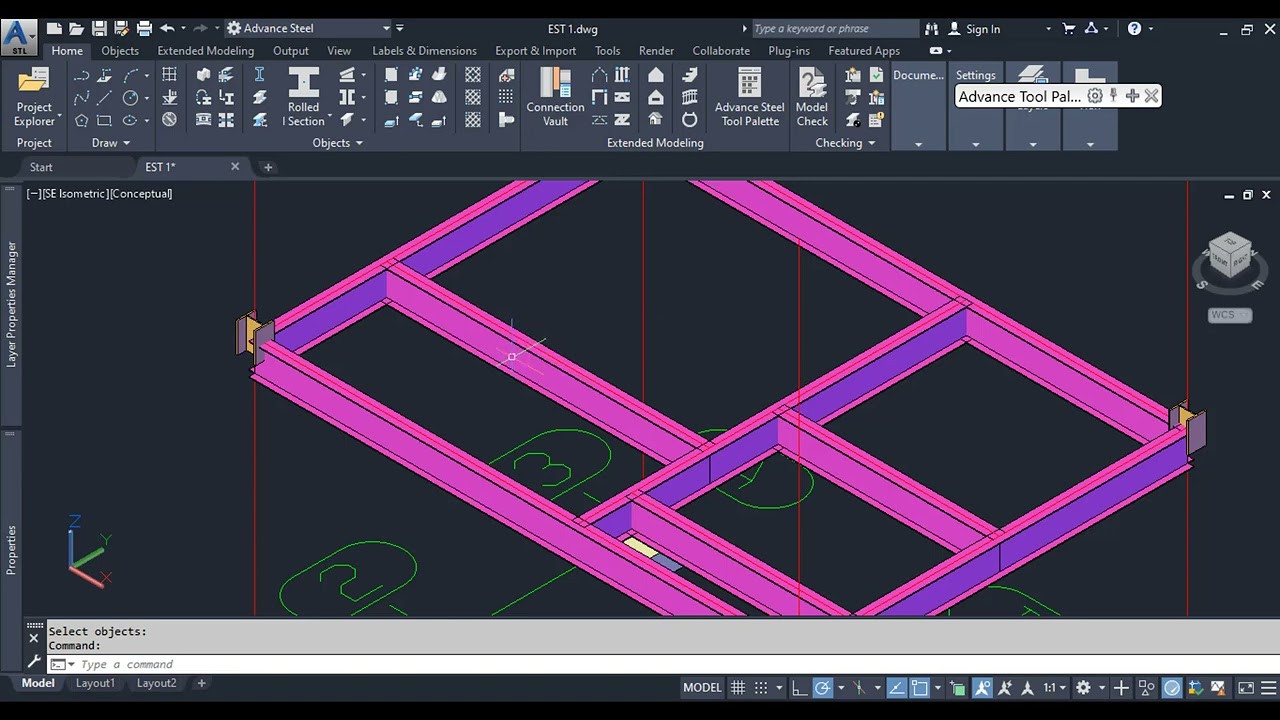Open the Application menu A button
The height and width of the screenshot is (720, 1280).
click(x=18, y=37)
